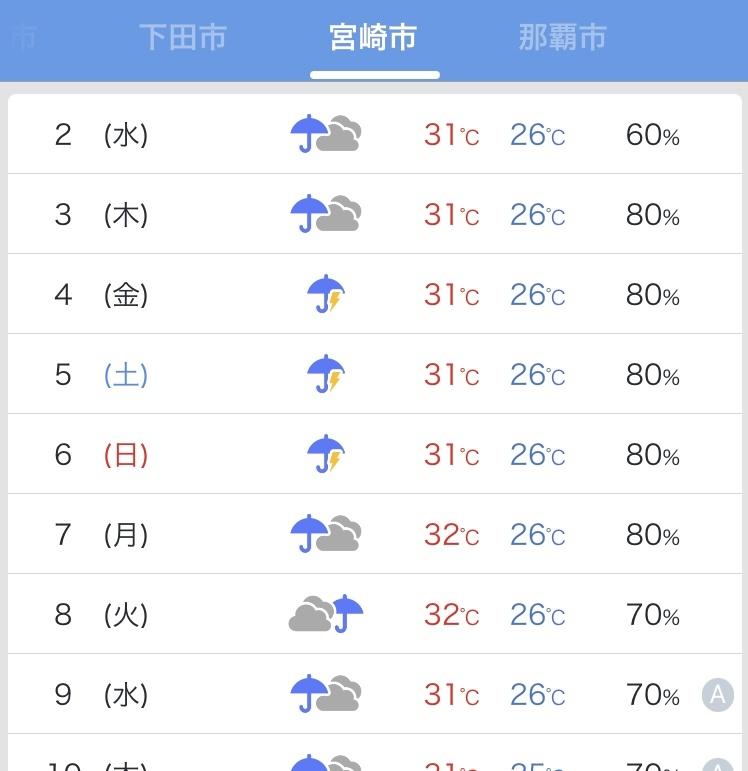Click the 32°C high for day 7
Image resolution: width=748 pixels, height=771 pixels.
pyautogui.click(x=451, y=534)
